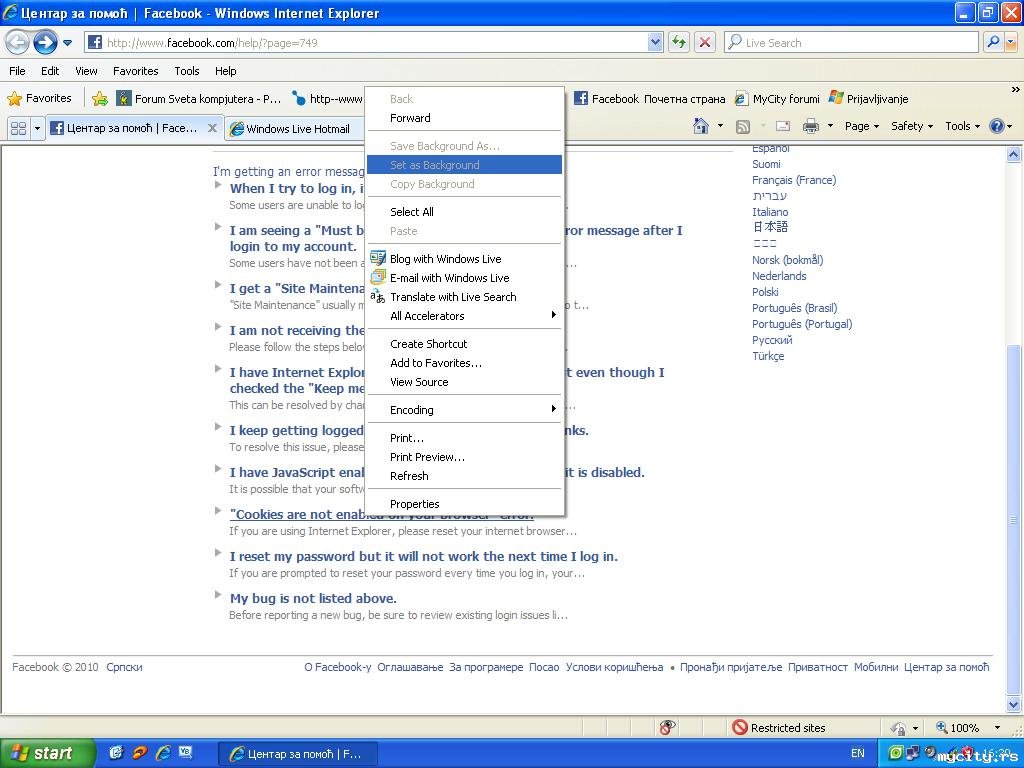Click the Restricted sites status indicator
The width and height of the screenshot is (1024, 768).
click(x=779, y=728)
